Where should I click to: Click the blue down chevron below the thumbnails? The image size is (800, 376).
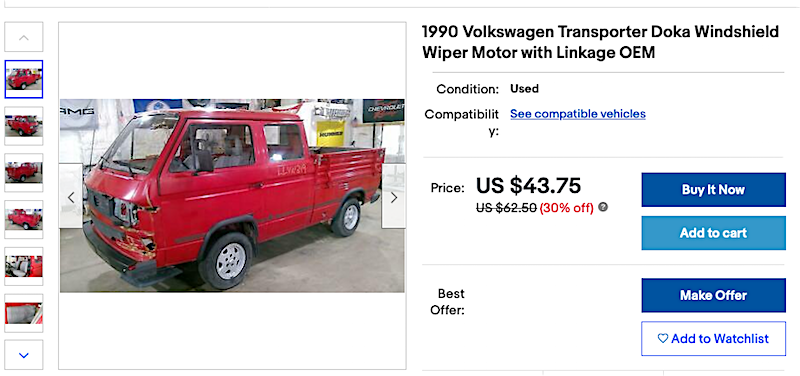24,355
